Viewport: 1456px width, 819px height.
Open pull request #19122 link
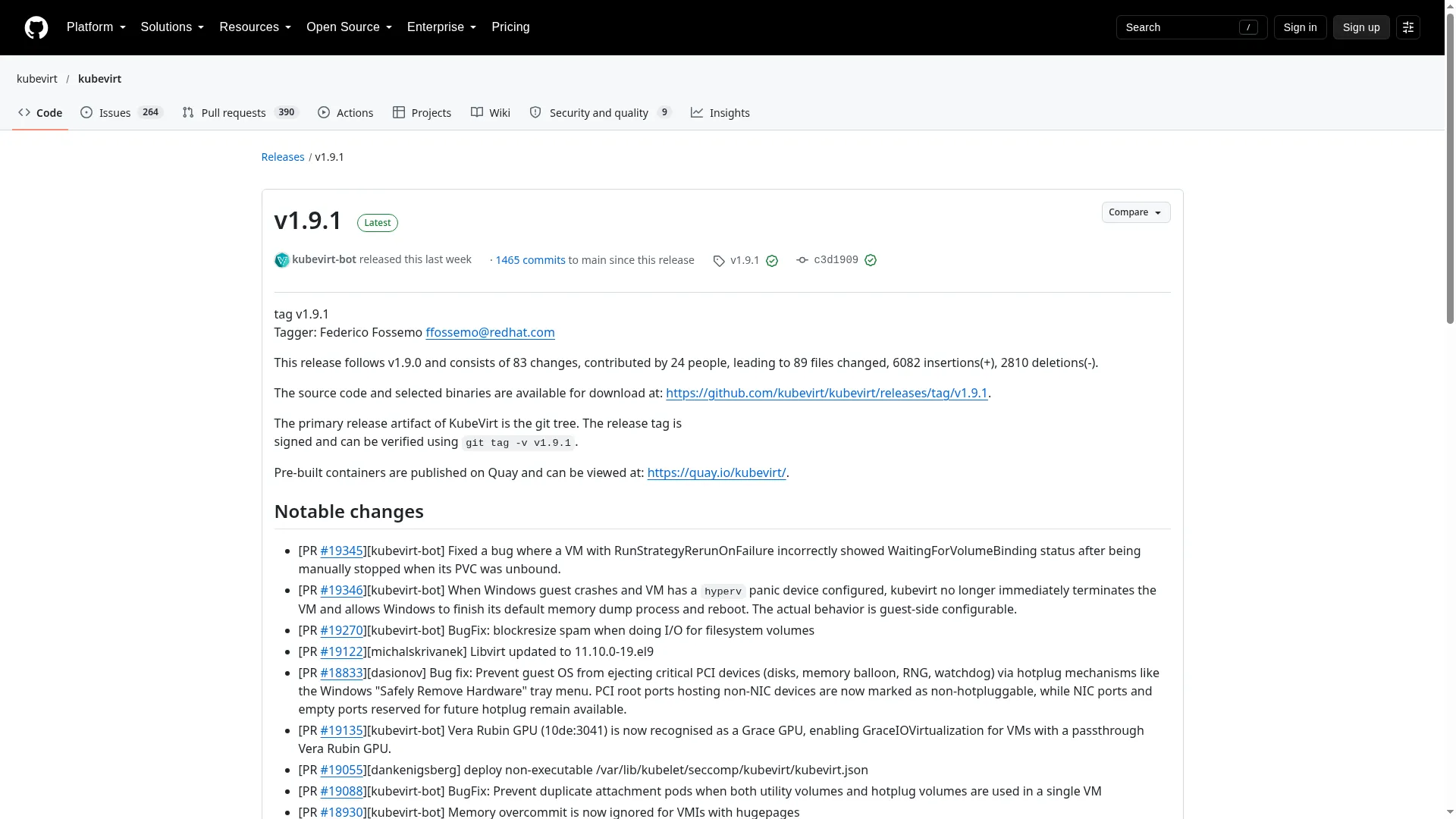tap(341, 652)
